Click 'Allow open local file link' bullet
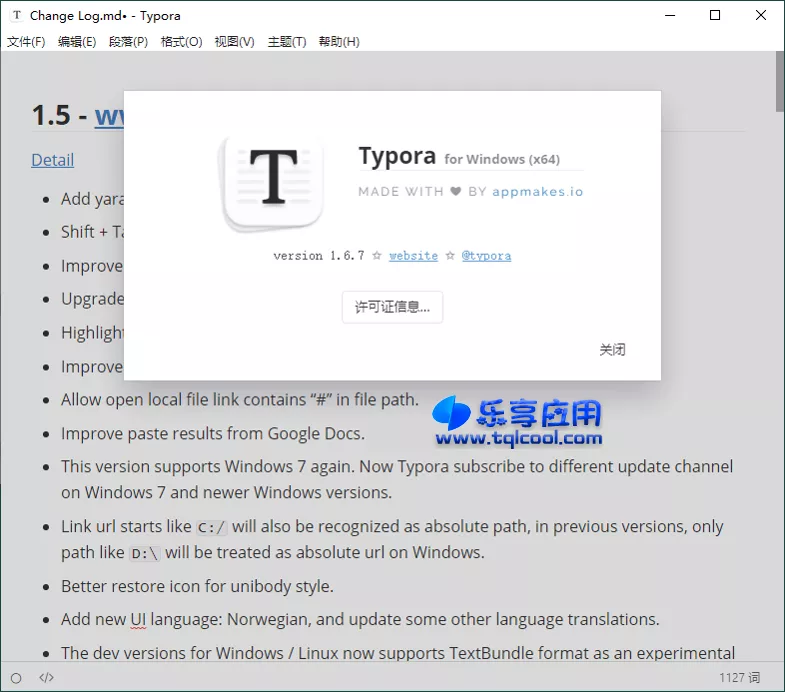The image size is (785, 692). (240, 400)
